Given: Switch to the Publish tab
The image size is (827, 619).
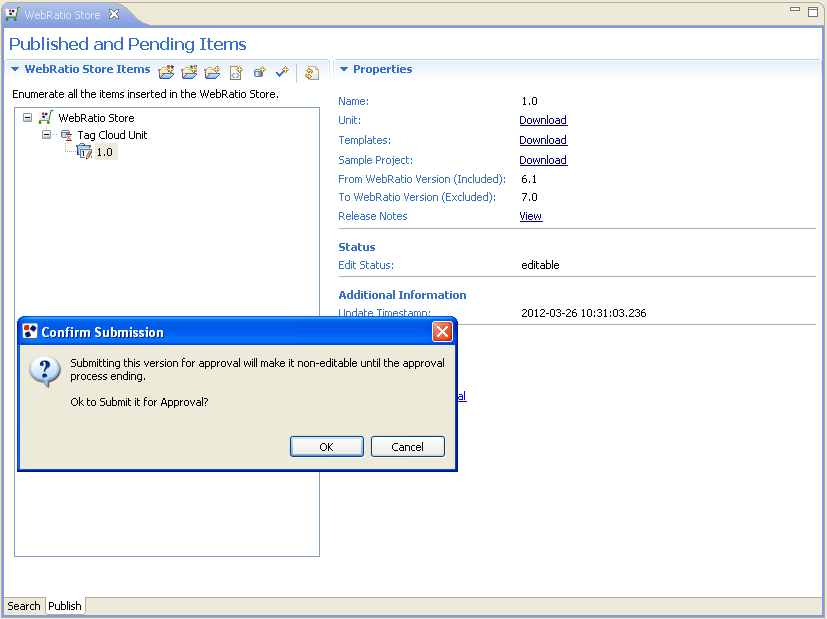Looking at the screenshot, I should pyautogui.click(x=65, y=606).
